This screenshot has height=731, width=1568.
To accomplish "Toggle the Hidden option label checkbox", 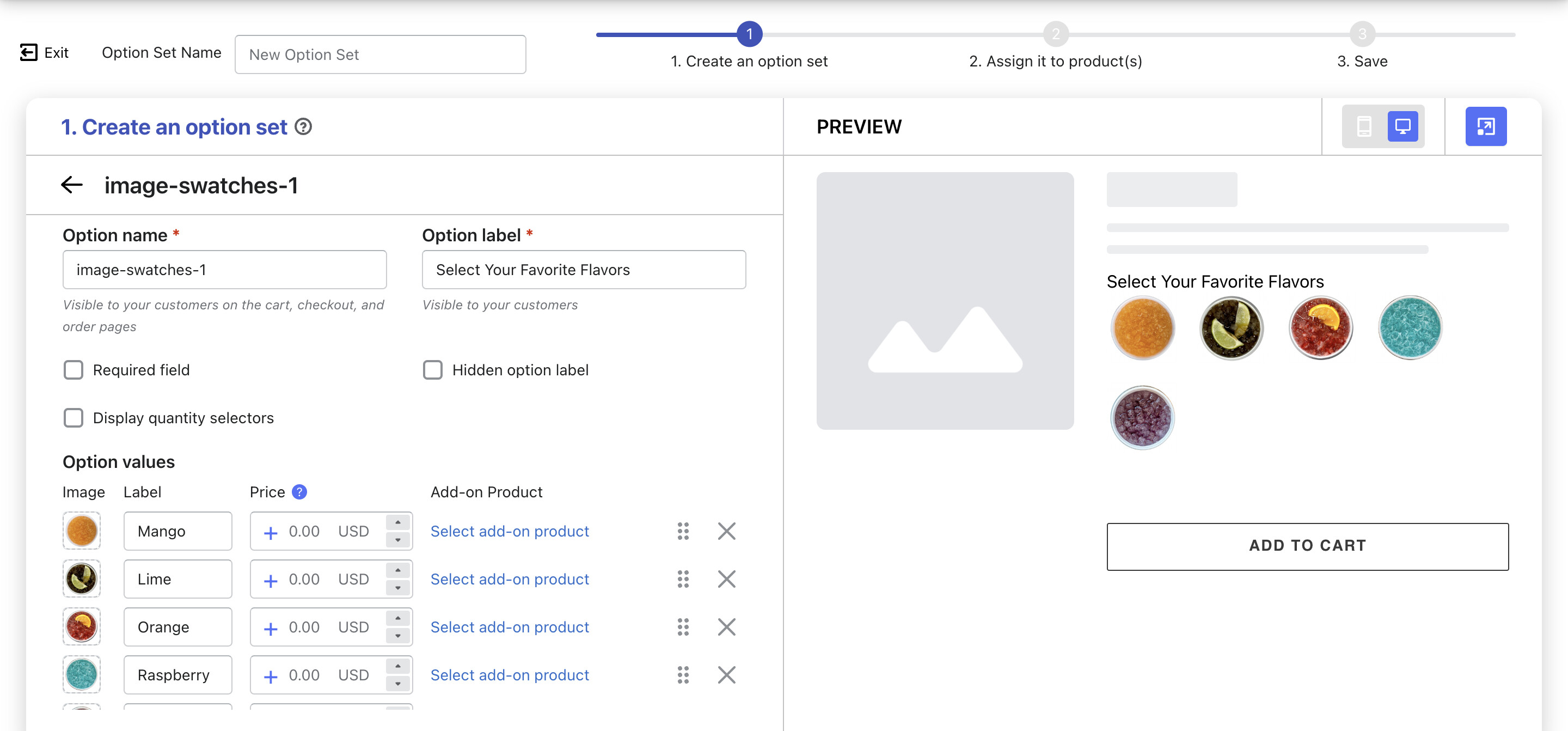I will point(432,370).
